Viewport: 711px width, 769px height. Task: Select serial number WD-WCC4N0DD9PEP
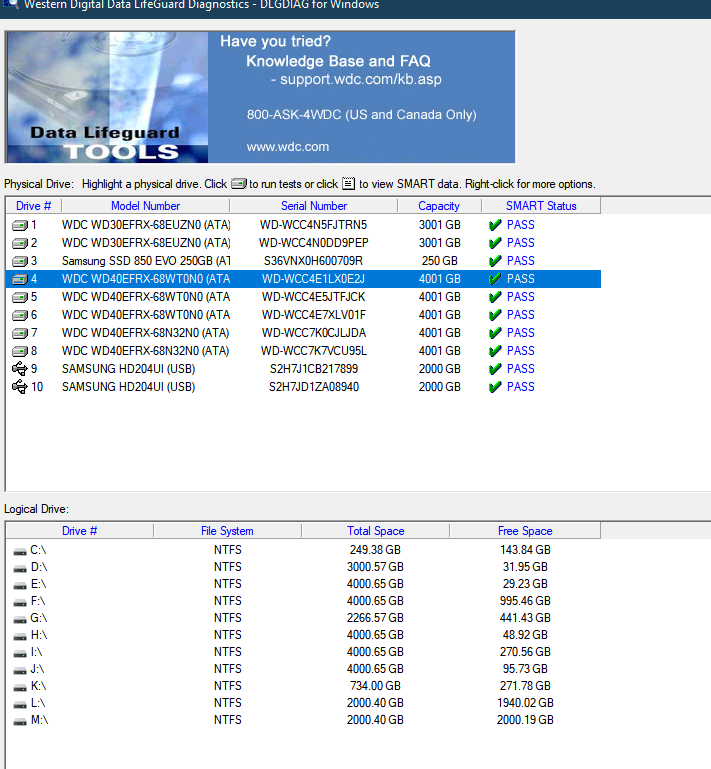(313, 243)
